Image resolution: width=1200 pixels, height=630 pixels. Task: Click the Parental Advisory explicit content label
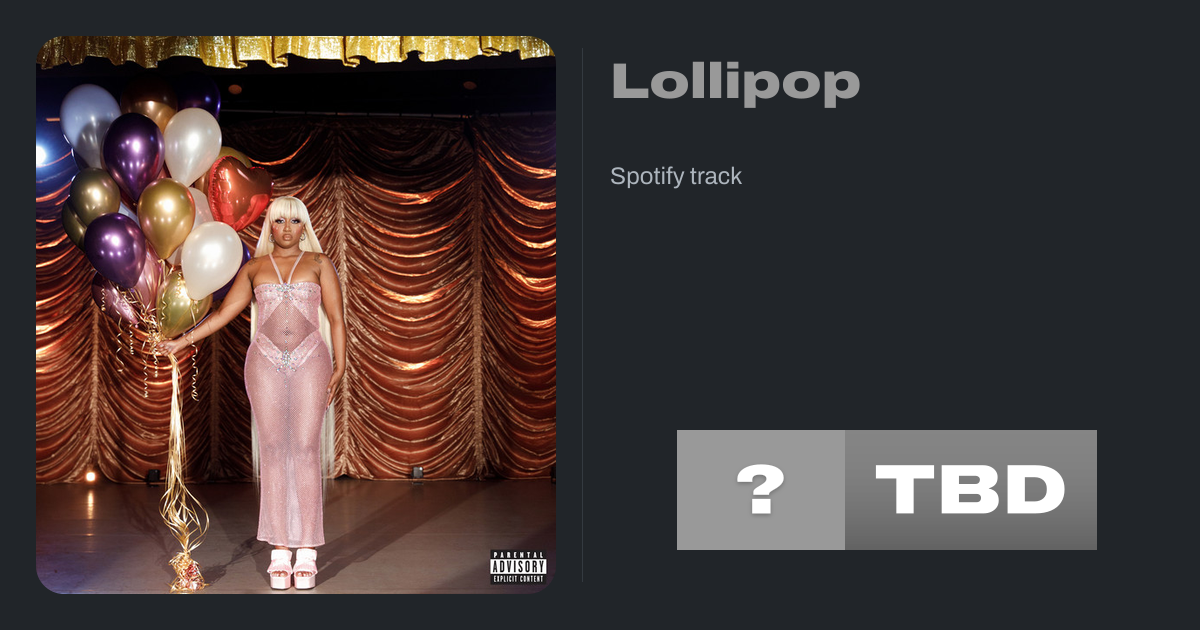click(518, 567)
